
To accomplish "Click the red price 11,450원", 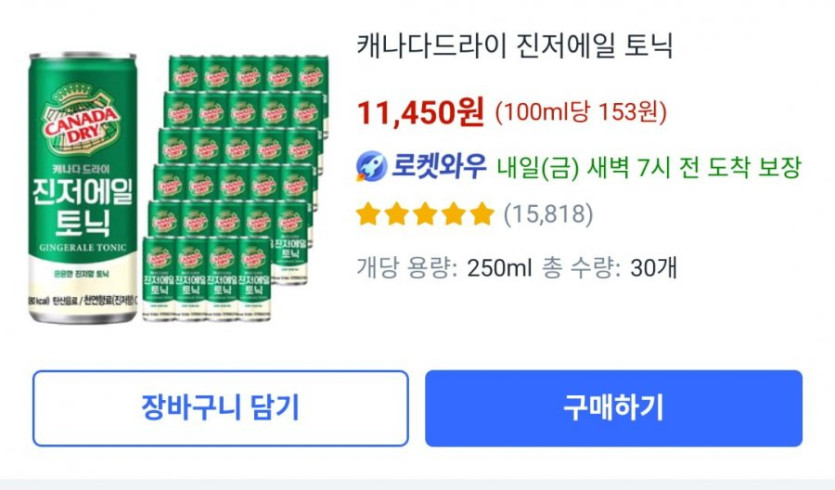I will pos(420,113).
